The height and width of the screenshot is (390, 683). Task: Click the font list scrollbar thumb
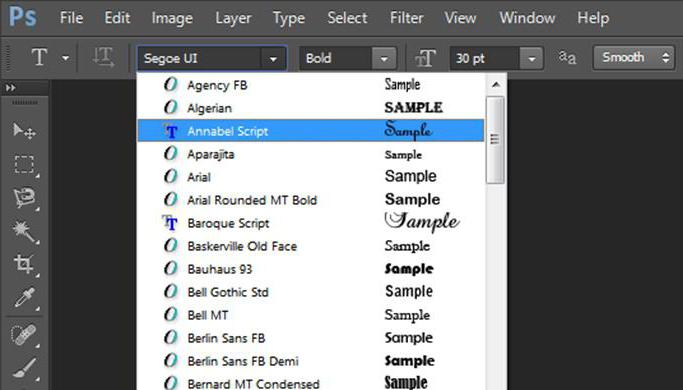tap(495, 140)
